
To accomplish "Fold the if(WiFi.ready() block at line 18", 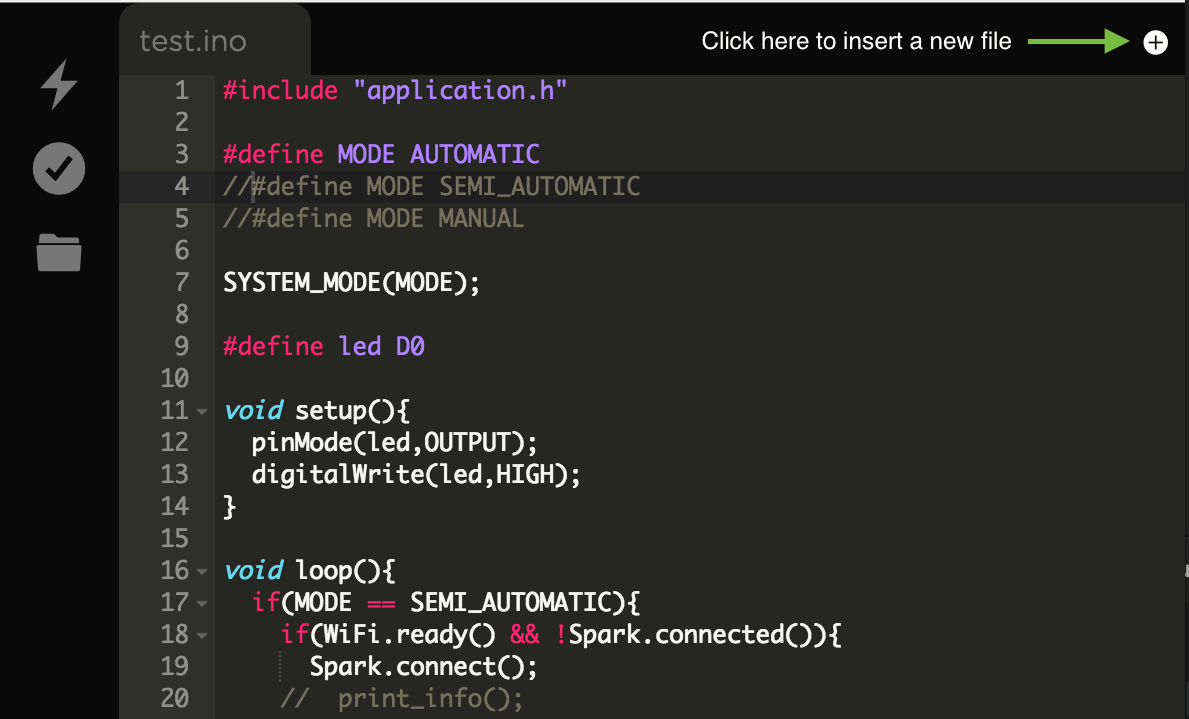I will tap(202, 636).
